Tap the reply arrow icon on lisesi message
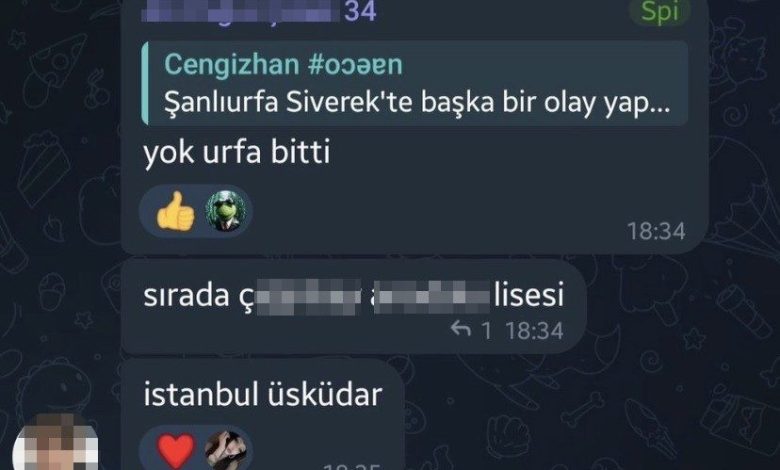This screenshot has width=780, height=470. coord(461,329)
